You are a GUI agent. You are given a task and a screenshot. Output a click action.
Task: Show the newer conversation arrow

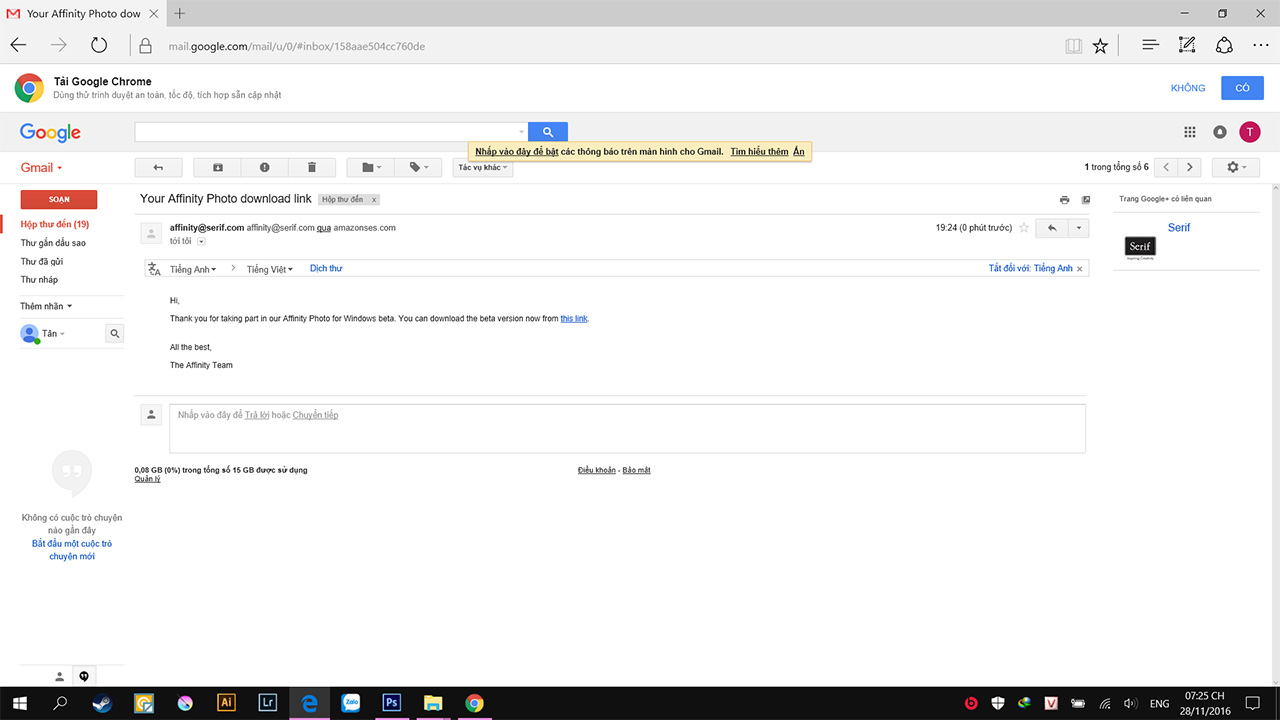[1166, 168]
